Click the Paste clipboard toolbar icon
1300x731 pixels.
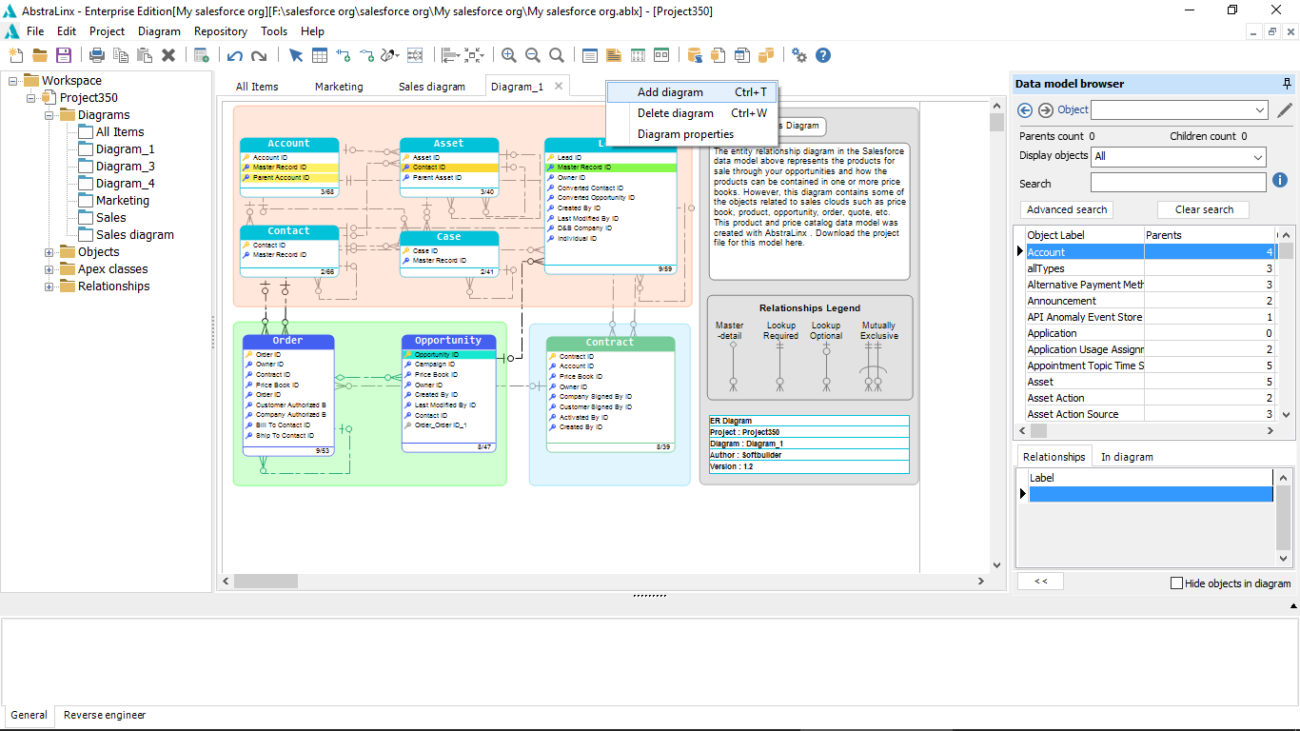pyautogui.click(x=145, y=55)
